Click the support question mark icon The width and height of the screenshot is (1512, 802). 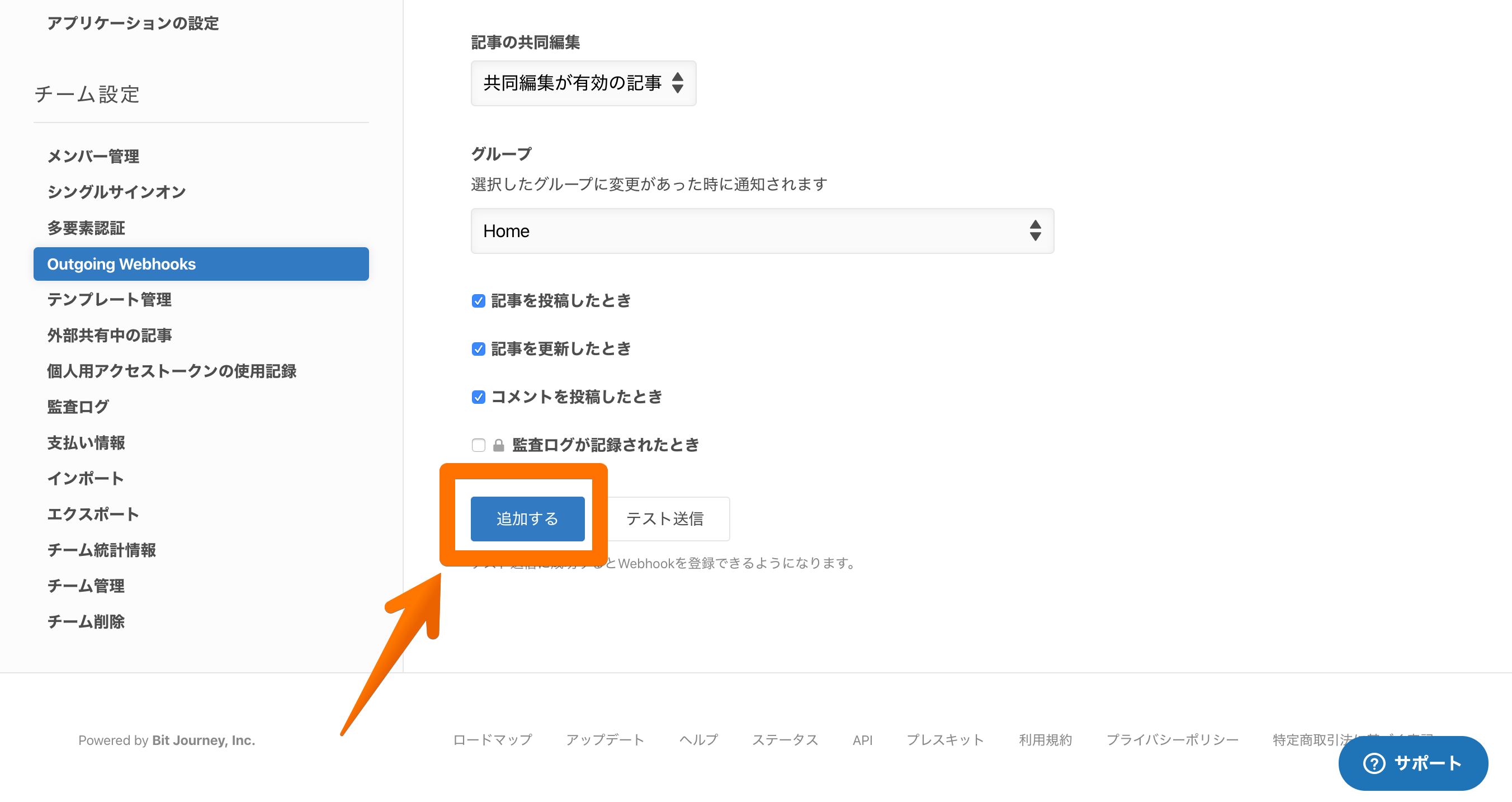pyautogui.click(x=1373, y=763)
